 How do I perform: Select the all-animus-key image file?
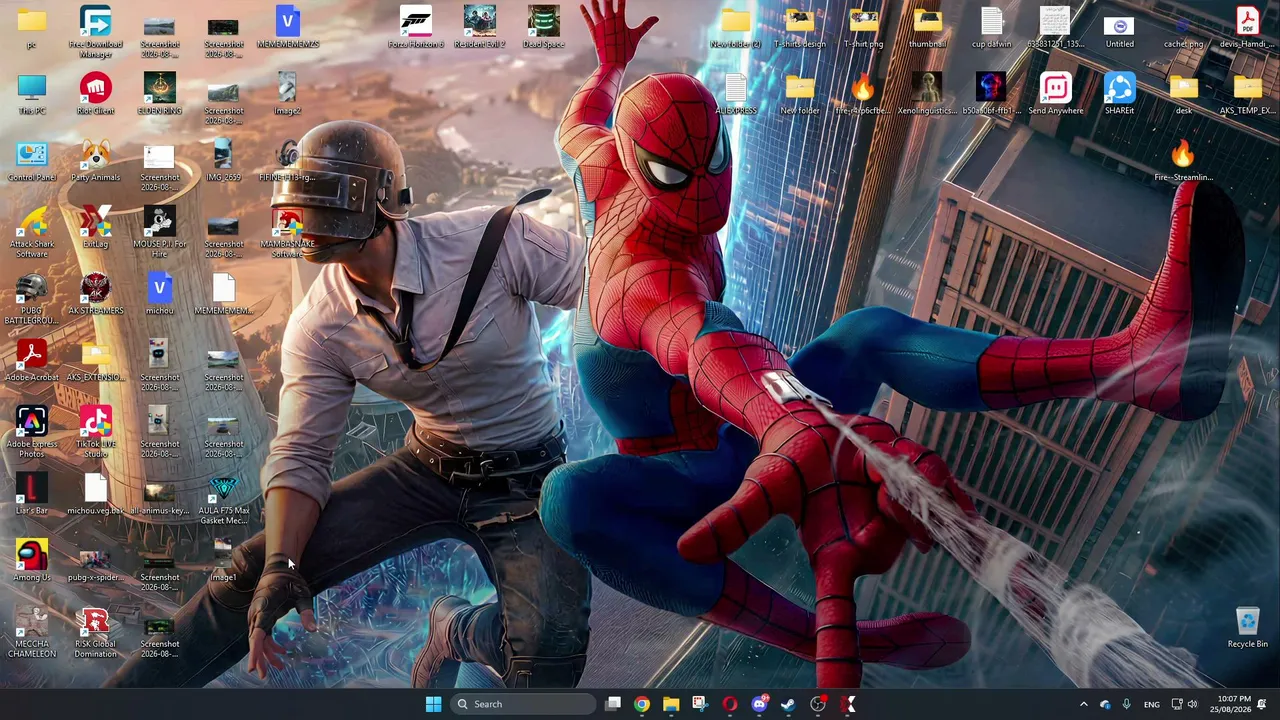tap(159, 495)
